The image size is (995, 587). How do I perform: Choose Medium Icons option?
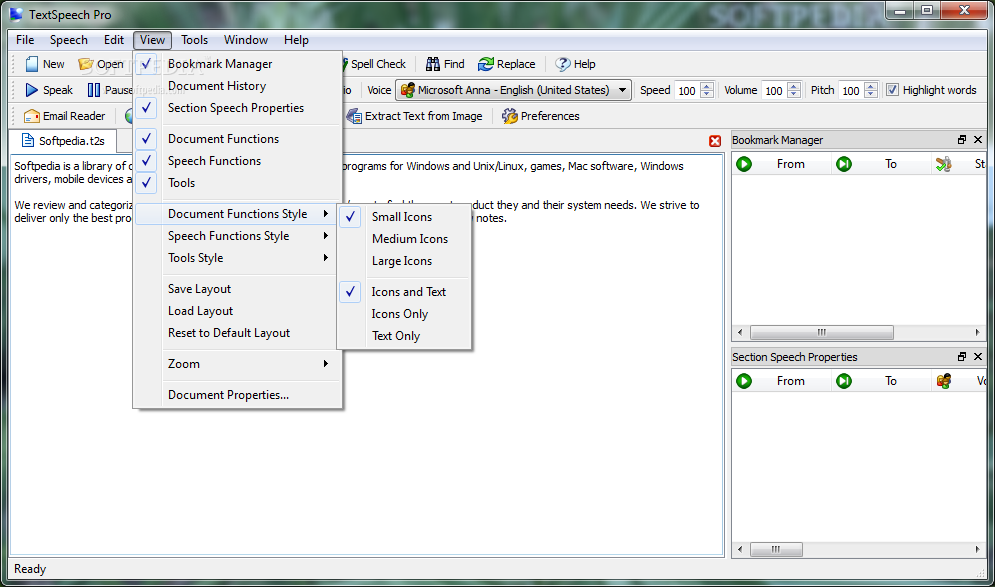click(405, 239)
